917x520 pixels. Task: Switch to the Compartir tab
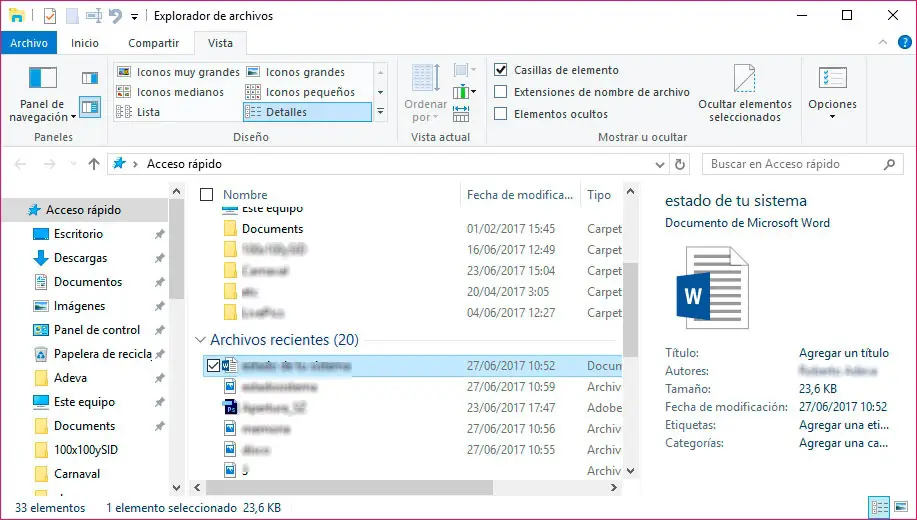(x=154, y=43)
